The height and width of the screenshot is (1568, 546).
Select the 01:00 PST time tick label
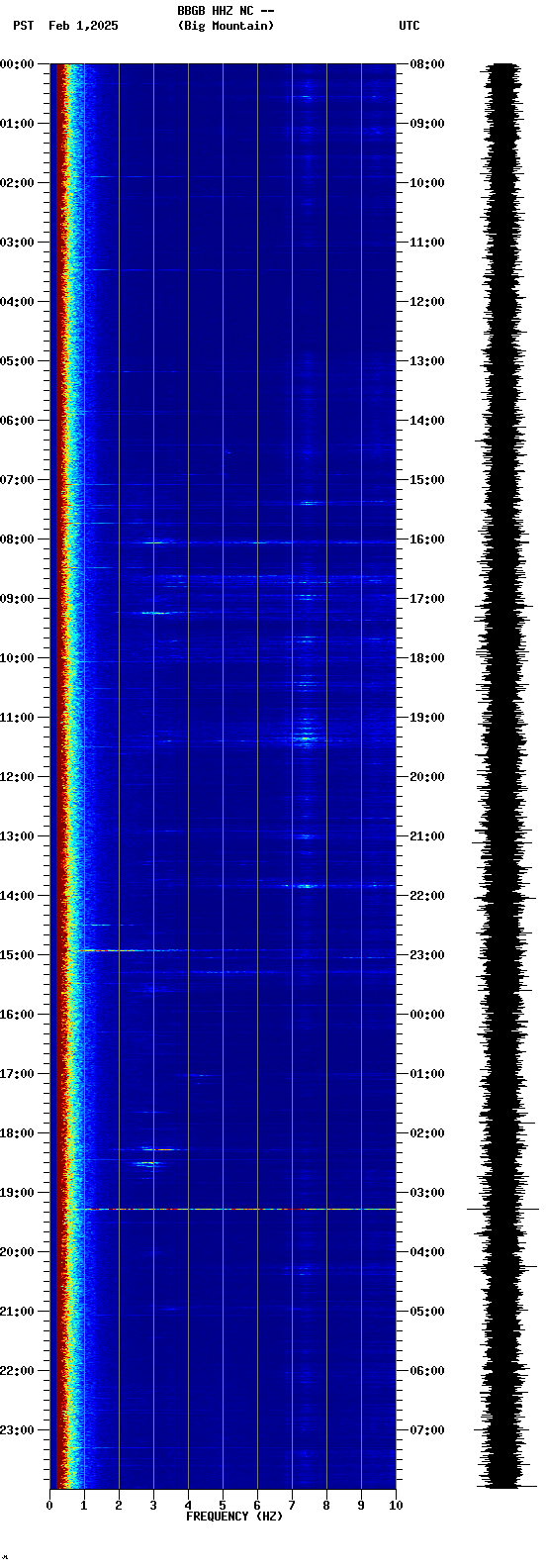pyautogui.click(x=17, y=124)
